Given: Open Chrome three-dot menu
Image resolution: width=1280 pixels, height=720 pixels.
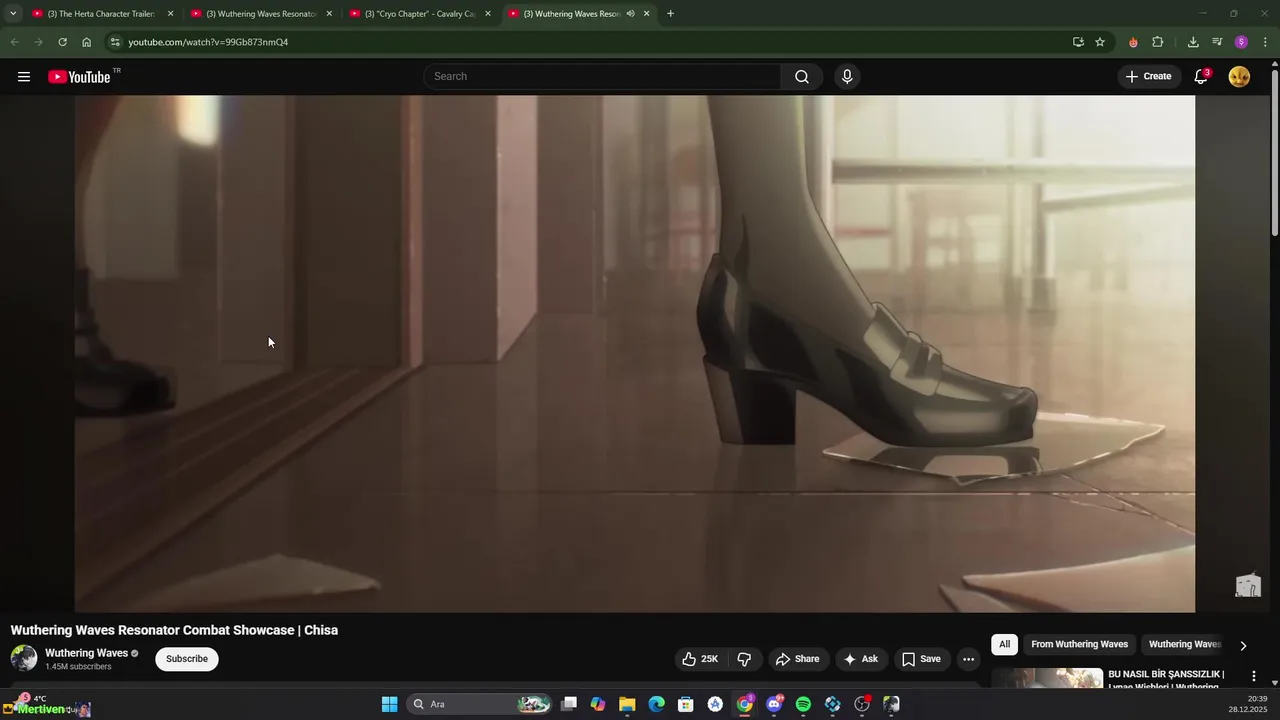Looking at the screenshot, I should pos(1266,42).
